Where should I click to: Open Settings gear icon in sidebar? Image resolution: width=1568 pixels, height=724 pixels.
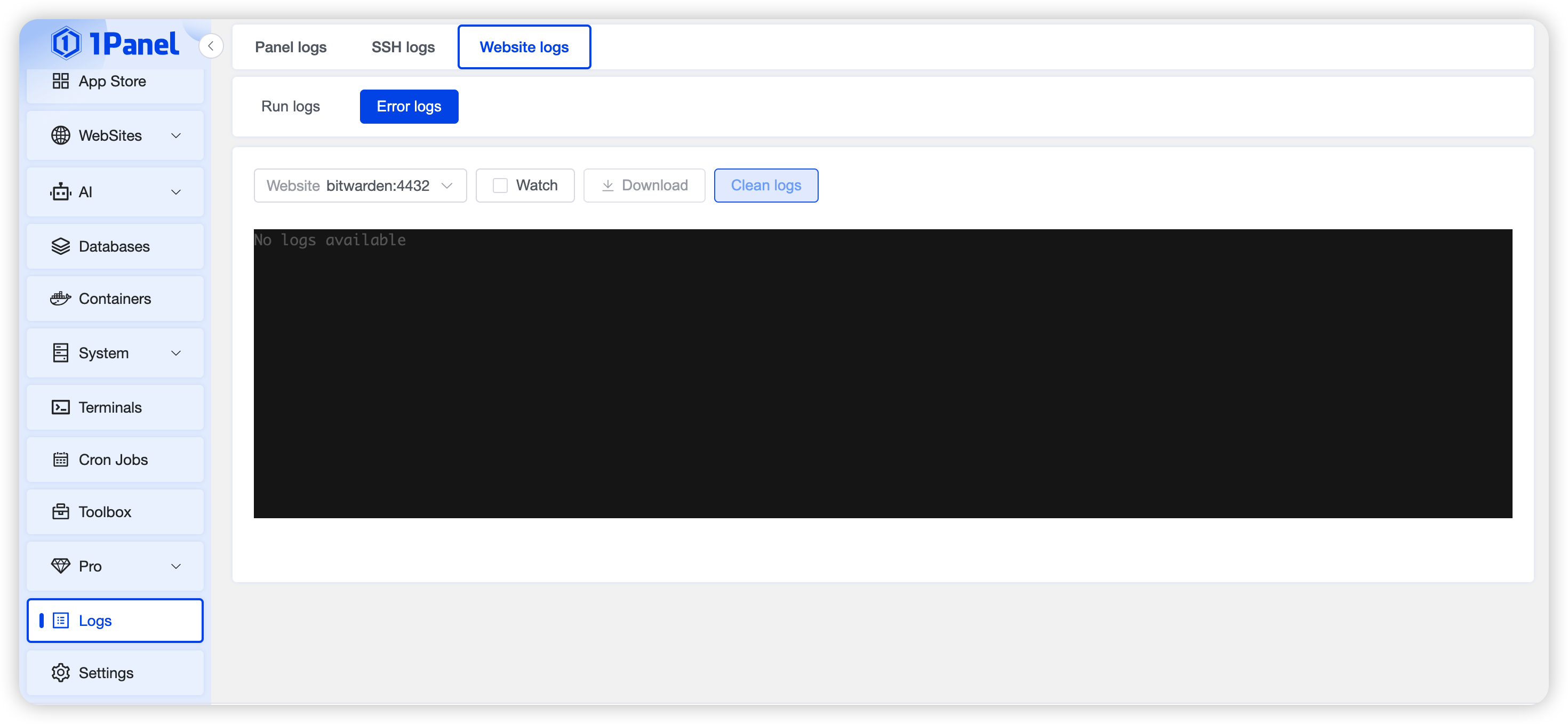point(60,672)
